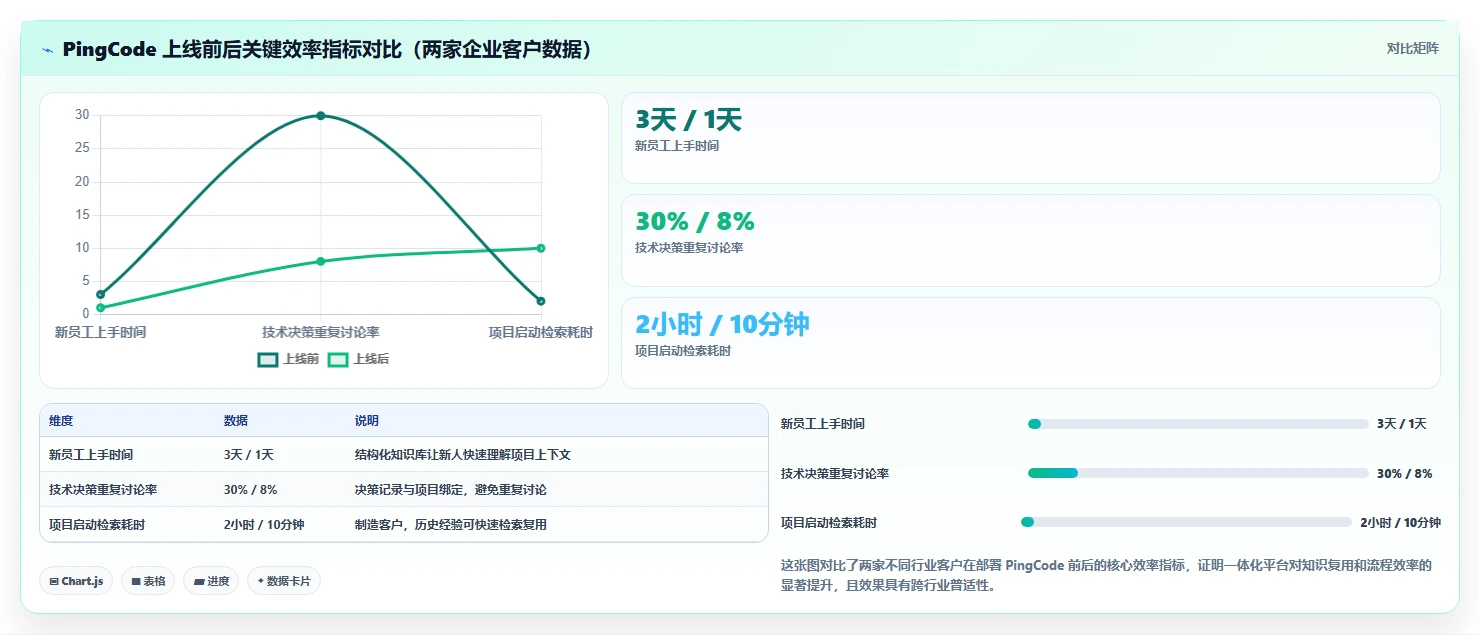The height and width of the screenshot is (635, 1480).
Task: Click the 项目启动检索耗时 table row cell
Action: coord(97,525)
